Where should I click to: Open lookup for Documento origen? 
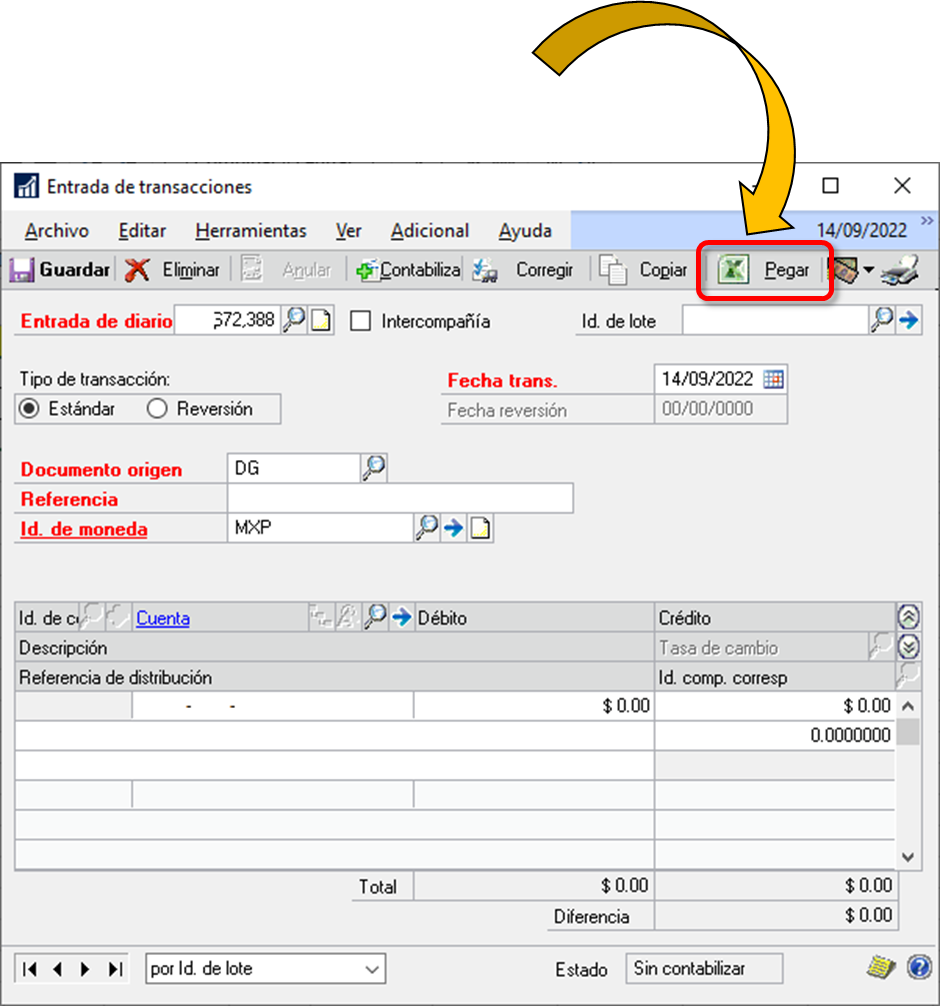[x=374, y=468]
